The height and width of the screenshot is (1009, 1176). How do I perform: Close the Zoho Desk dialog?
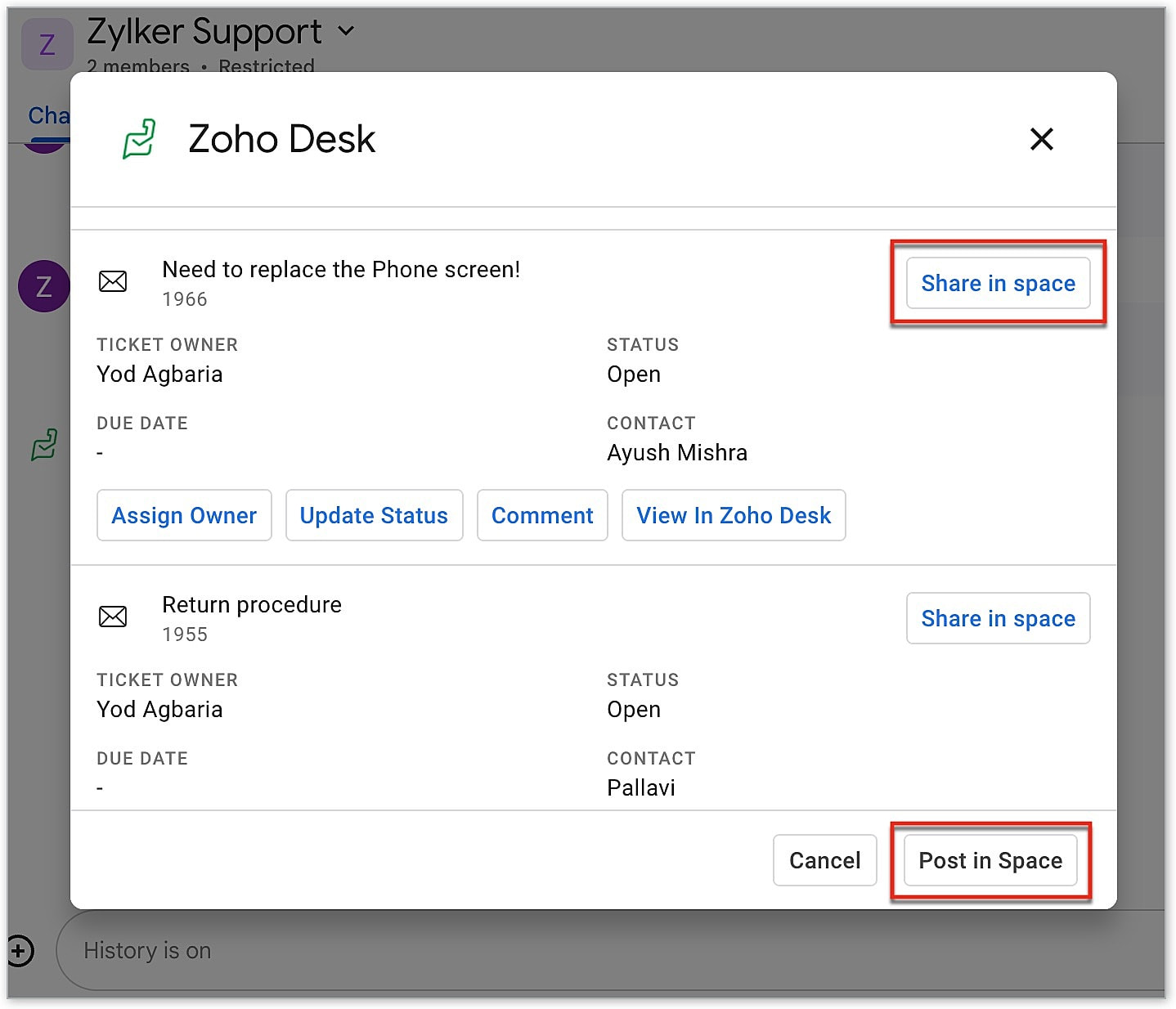(x=1041, y=139)
